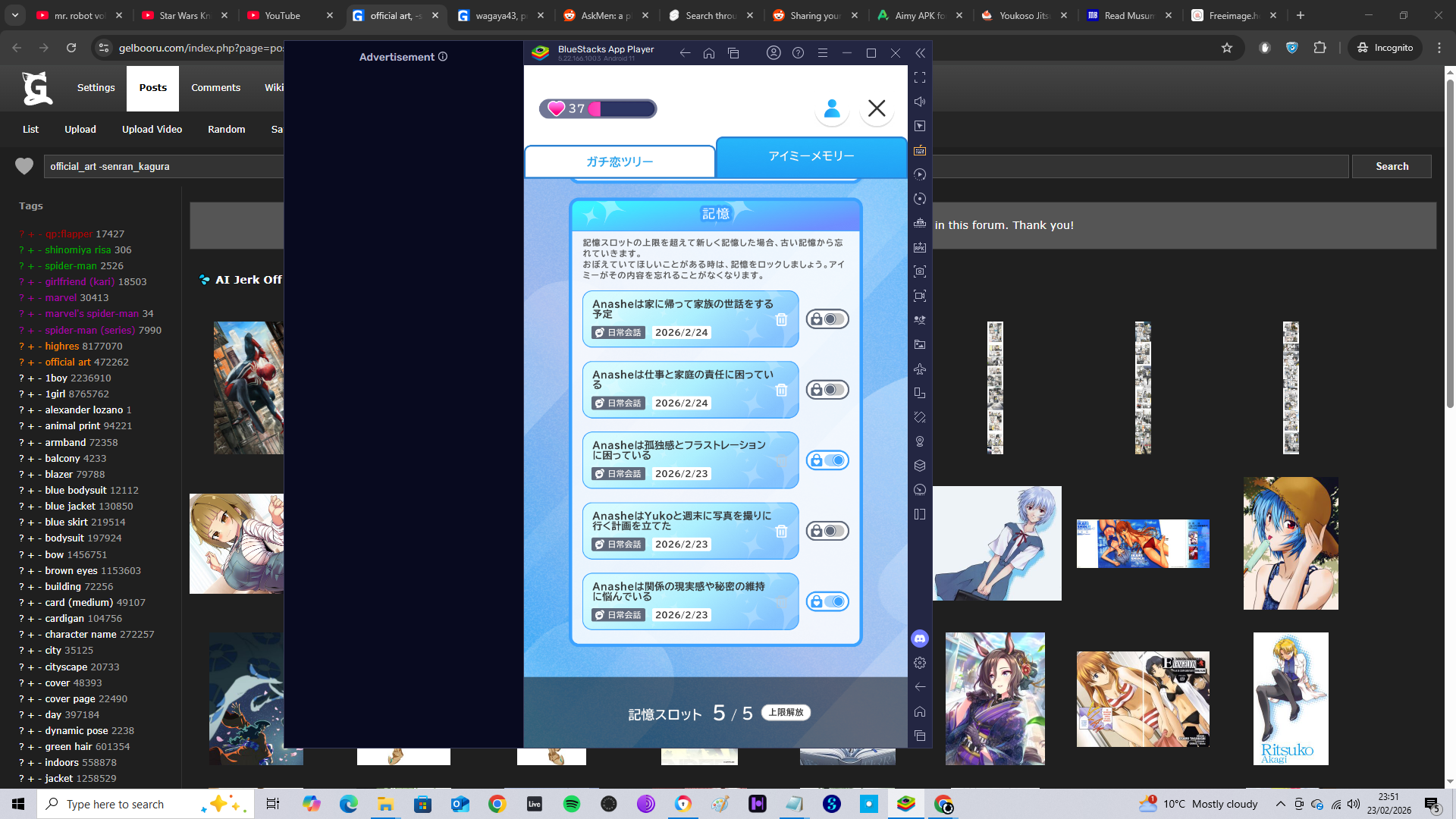1456x819 pixels.
Task: Show hidden system tray icons chevron
Action: [1280, 804]
